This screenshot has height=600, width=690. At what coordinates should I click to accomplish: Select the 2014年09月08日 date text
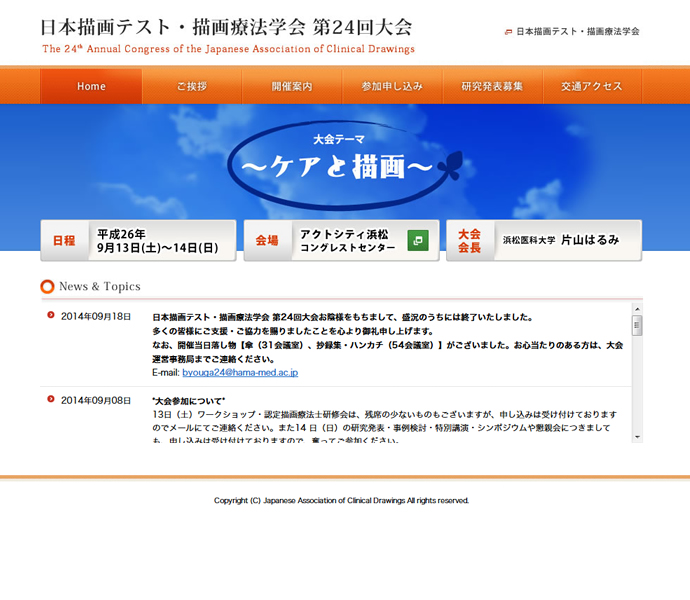(x=96, y=401)
